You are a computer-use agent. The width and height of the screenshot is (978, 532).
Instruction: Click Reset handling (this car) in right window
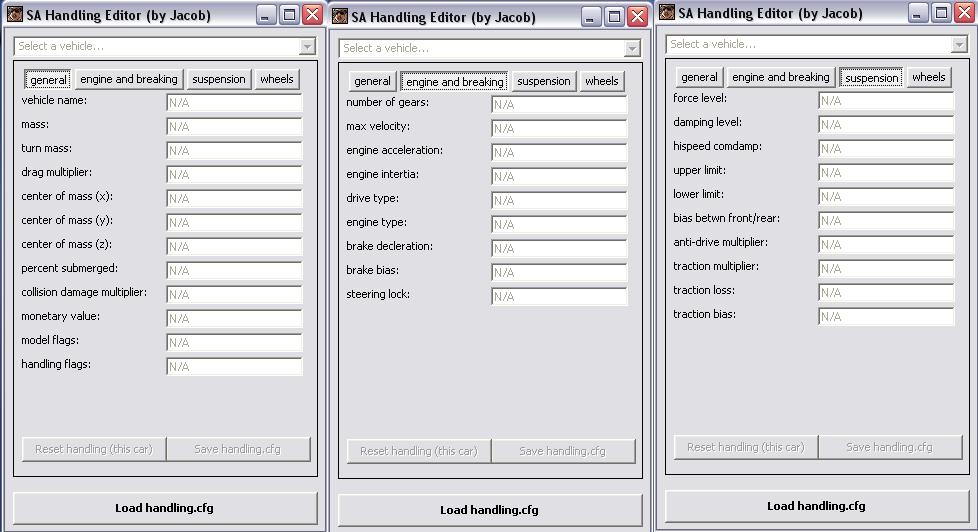745,447
